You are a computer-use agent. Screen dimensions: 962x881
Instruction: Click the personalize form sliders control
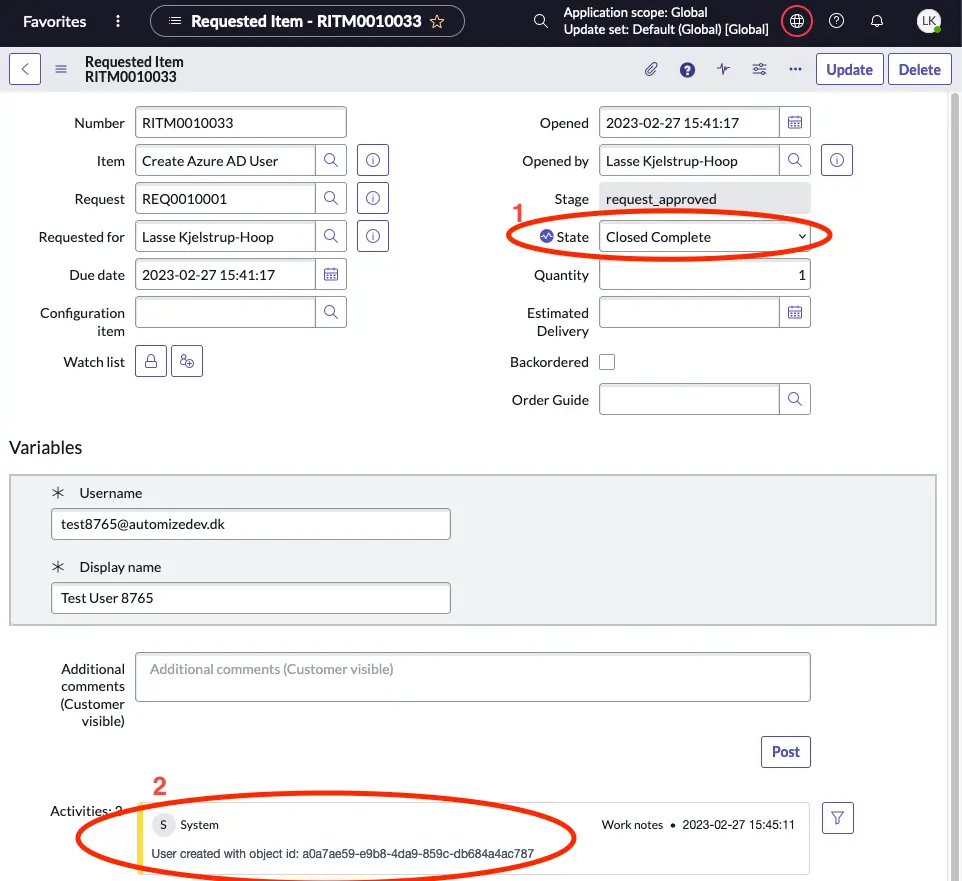(x=759, y=69)
